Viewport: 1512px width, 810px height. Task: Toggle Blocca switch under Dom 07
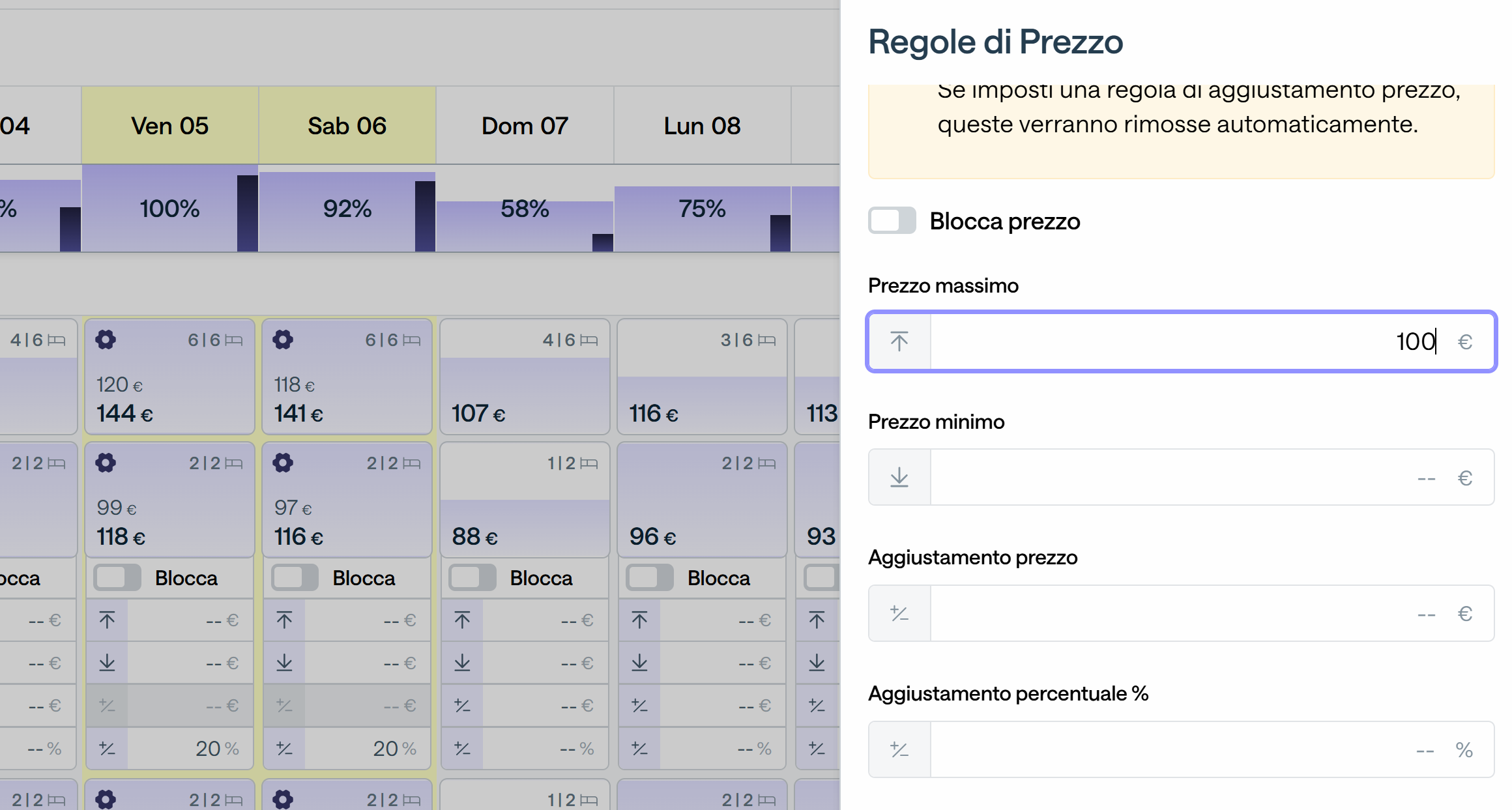472,577
